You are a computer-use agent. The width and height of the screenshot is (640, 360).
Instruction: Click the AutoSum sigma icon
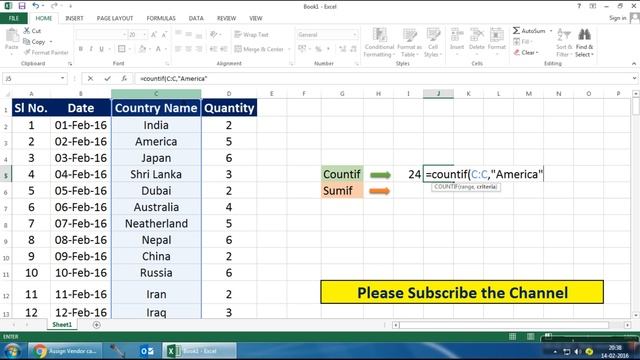[516, 31]
